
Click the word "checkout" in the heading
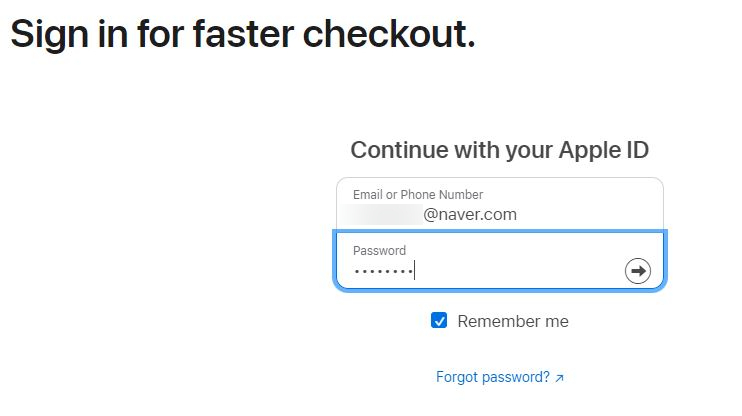coord(386,34)
